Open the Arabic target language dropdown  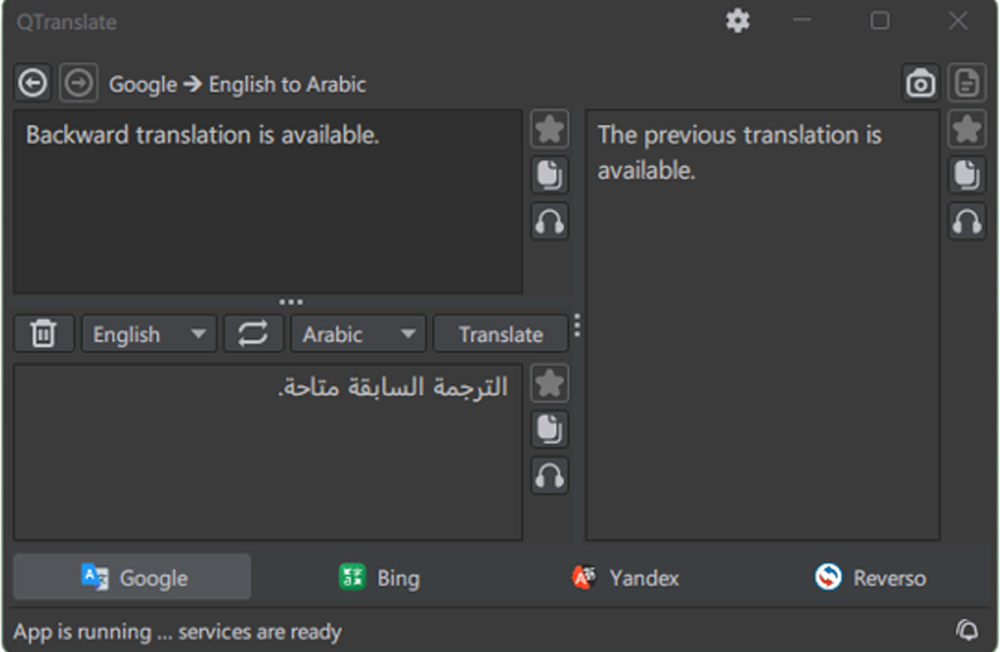tap(358, 334)
